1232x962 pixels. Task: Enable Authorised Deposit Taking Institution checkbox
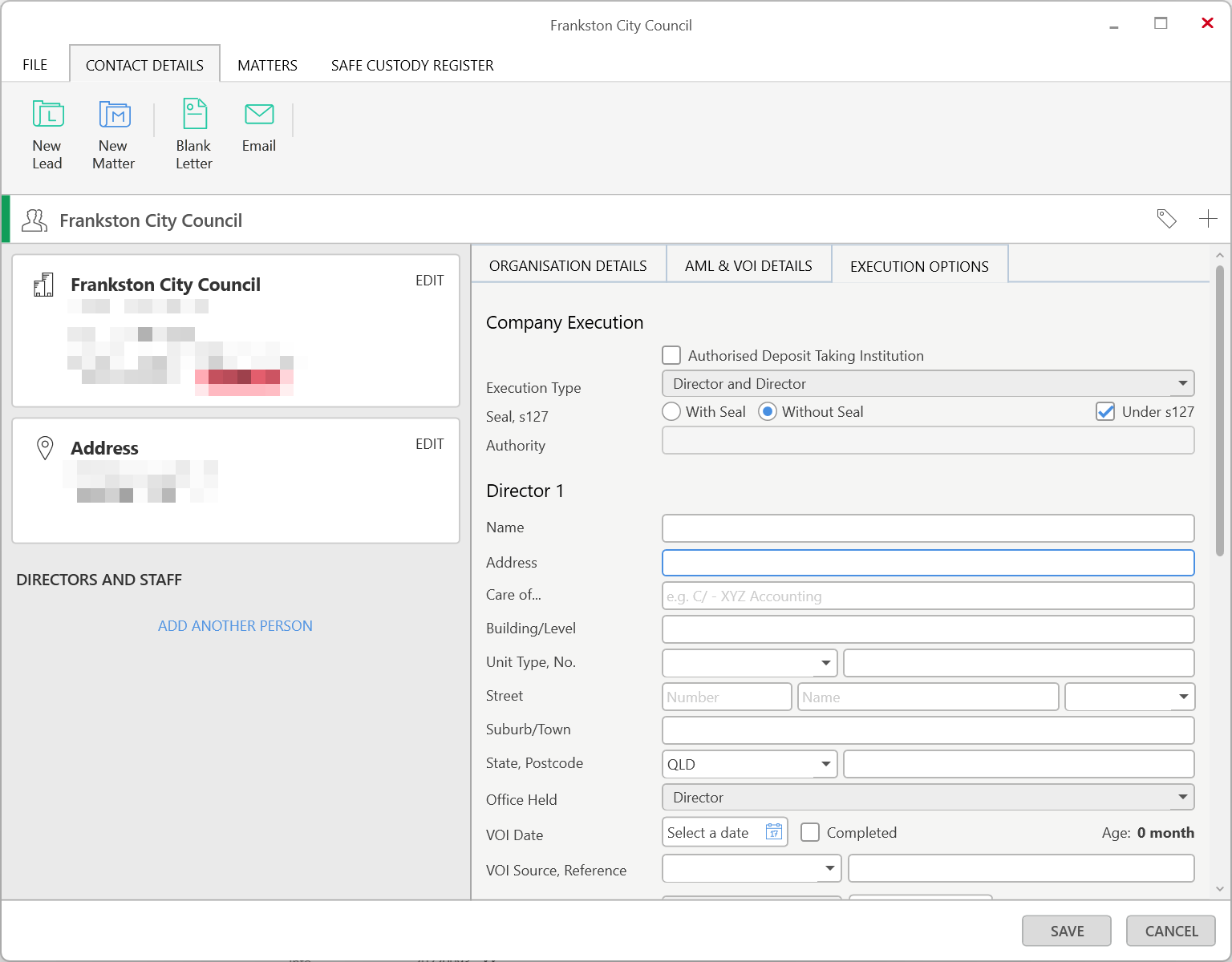click(x=671, y=355)
